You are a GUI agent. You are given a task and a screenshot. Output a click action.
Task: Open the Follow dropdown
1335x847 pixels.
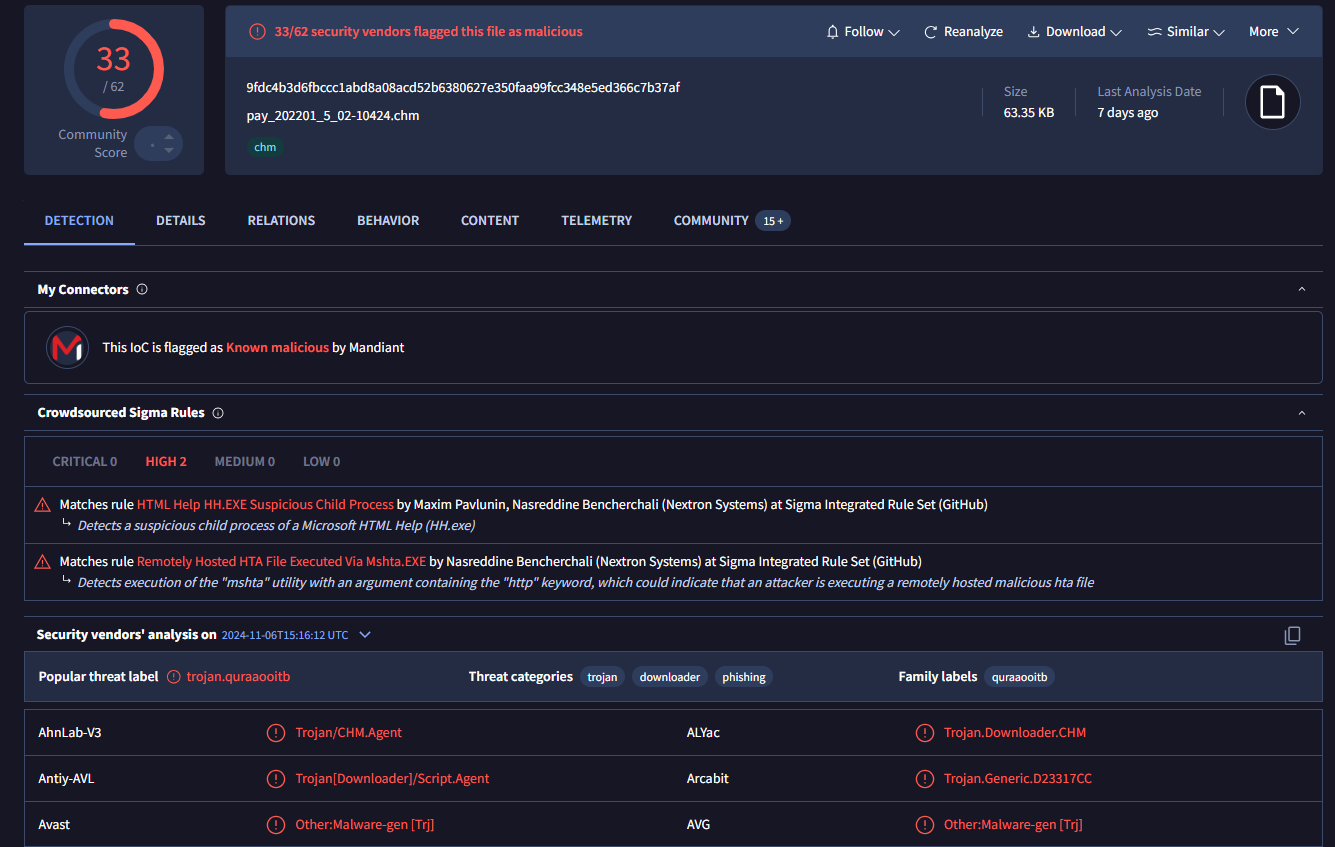(x=862, y=32)
